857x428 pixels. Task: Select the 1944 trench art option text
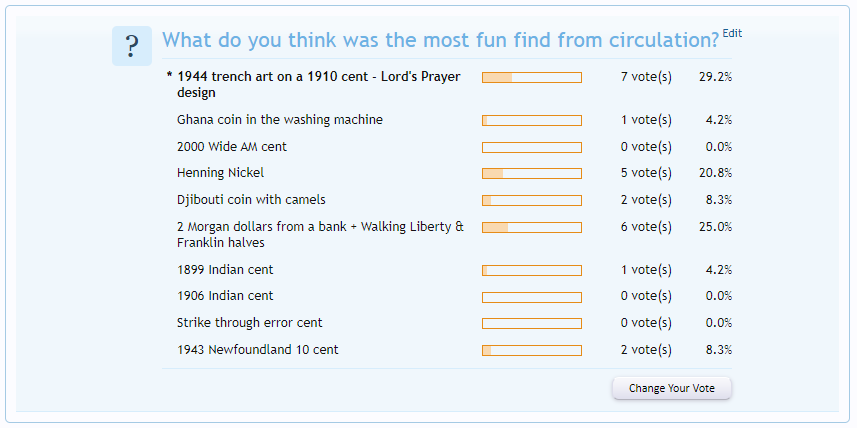(319, 85)
